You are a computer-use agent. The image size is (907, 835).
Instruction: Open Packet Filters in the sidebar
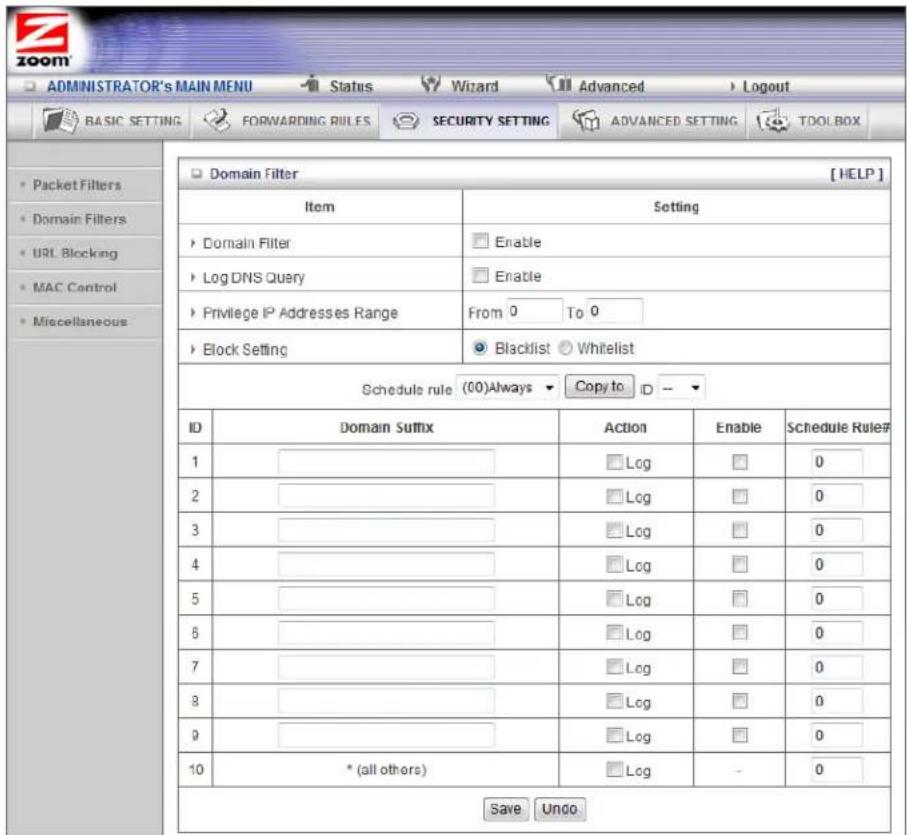[77, 185]
